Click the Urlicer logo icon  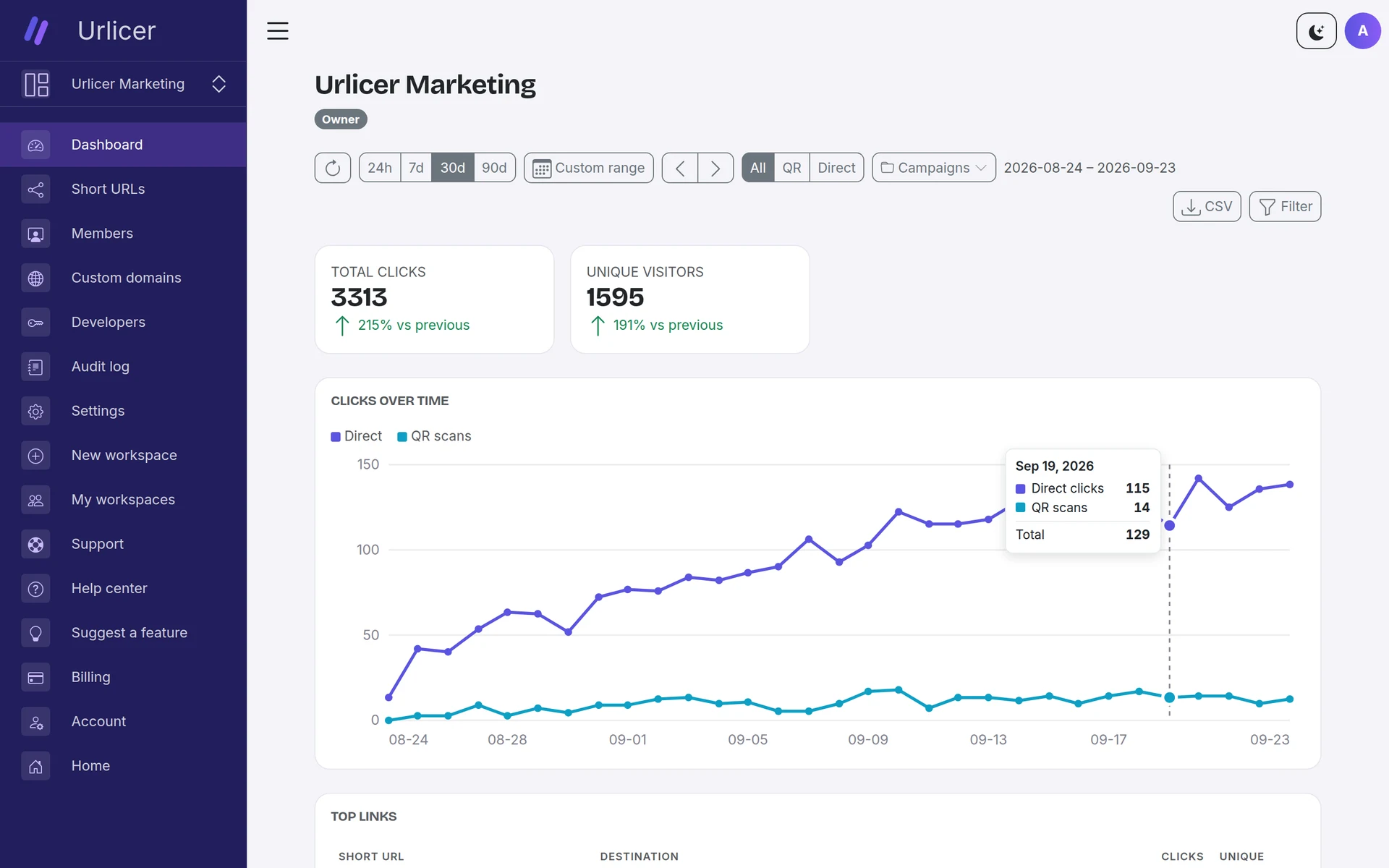[35, 30]
